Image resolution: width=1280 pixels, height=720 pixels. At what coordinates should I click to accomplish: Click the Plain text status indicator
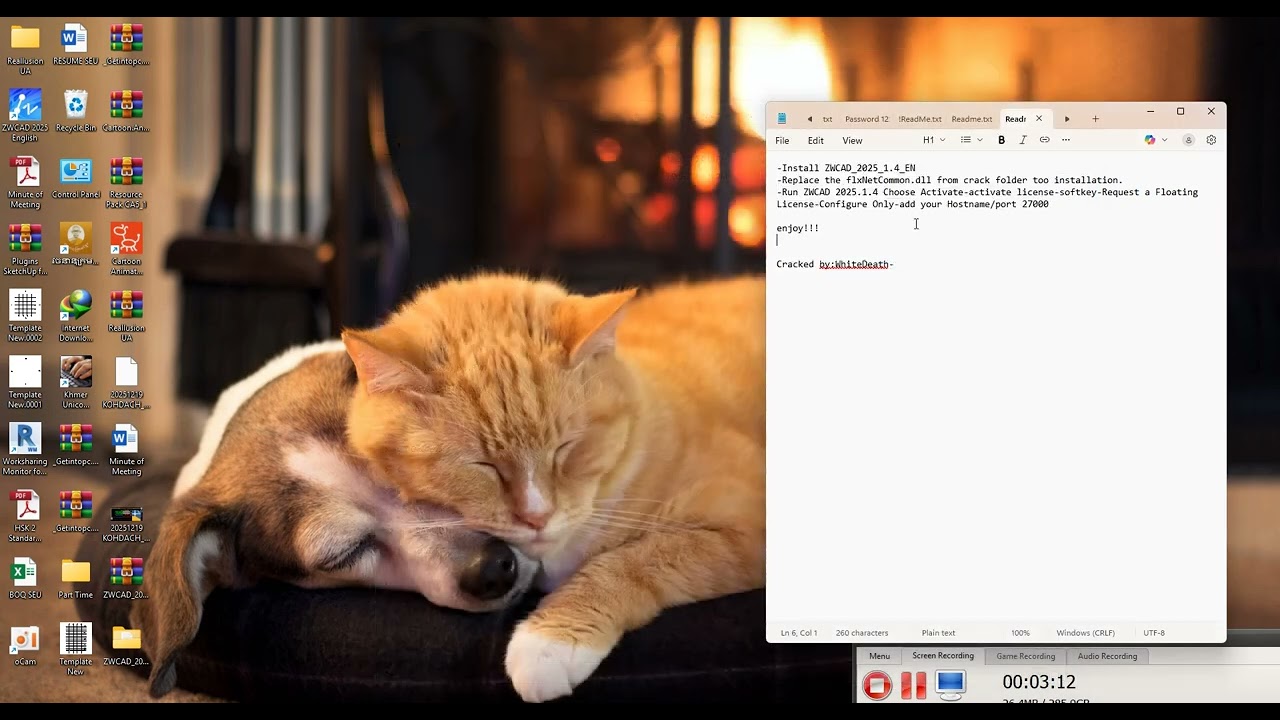point(938,633)
